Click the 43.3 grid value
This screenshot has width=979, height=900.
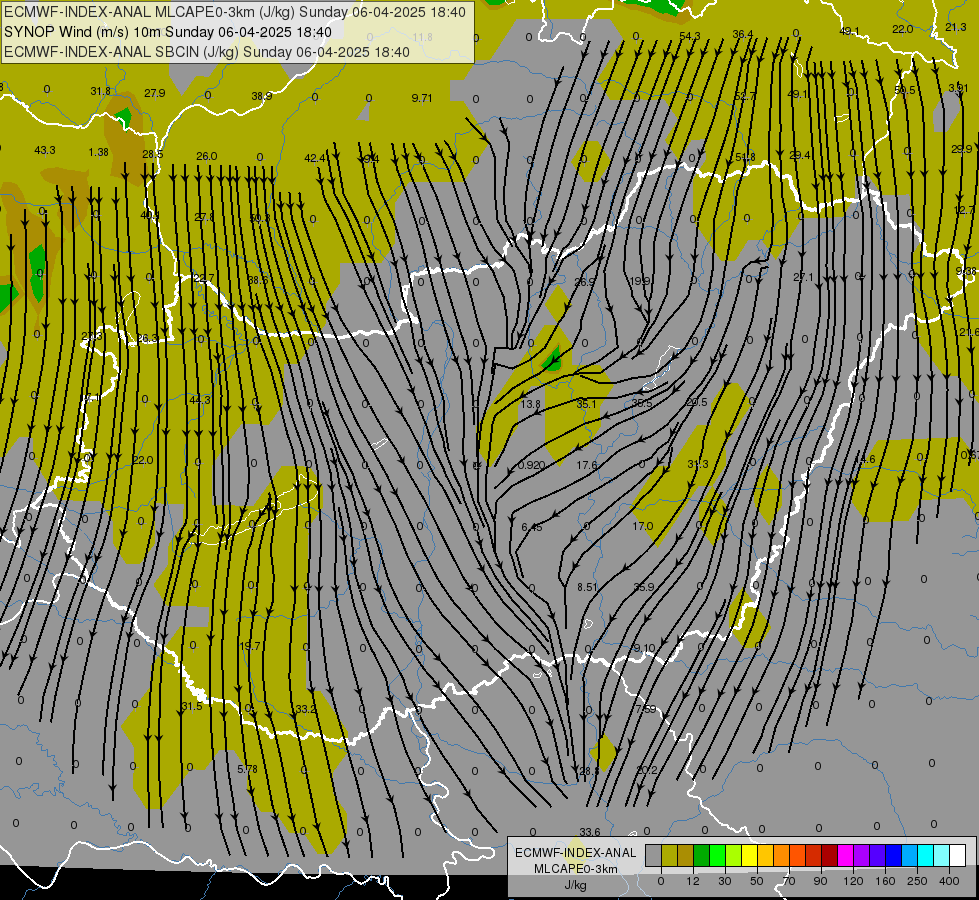point(45,151)
